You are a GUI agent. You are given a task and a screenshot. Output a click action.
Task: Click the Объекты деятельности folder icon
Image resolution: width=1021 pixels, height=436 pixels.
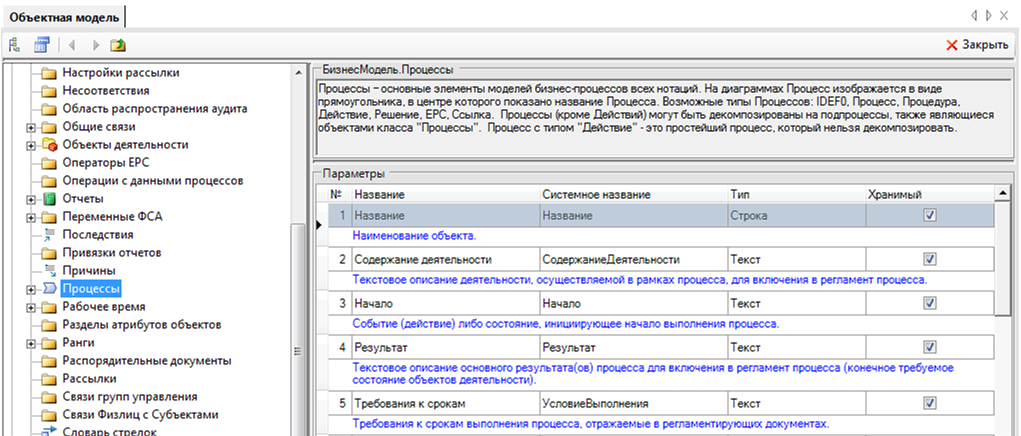click(49, 145)
